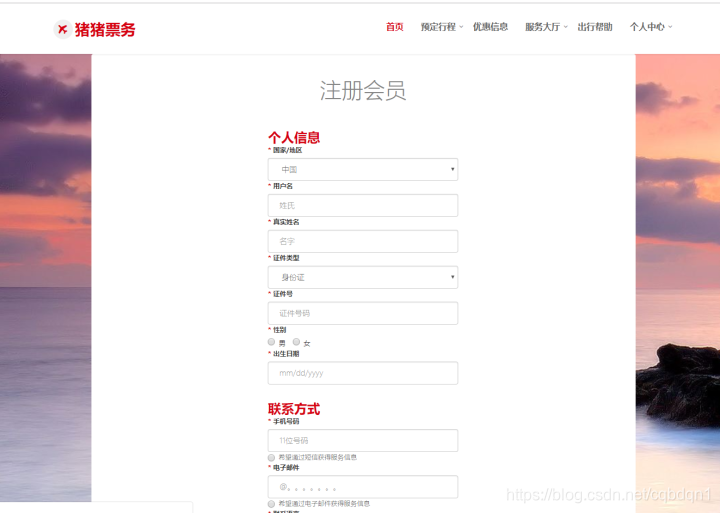Open 出行帮助 page
The height and width of the screenshot is (513, 720).
(x=595, y=27)
